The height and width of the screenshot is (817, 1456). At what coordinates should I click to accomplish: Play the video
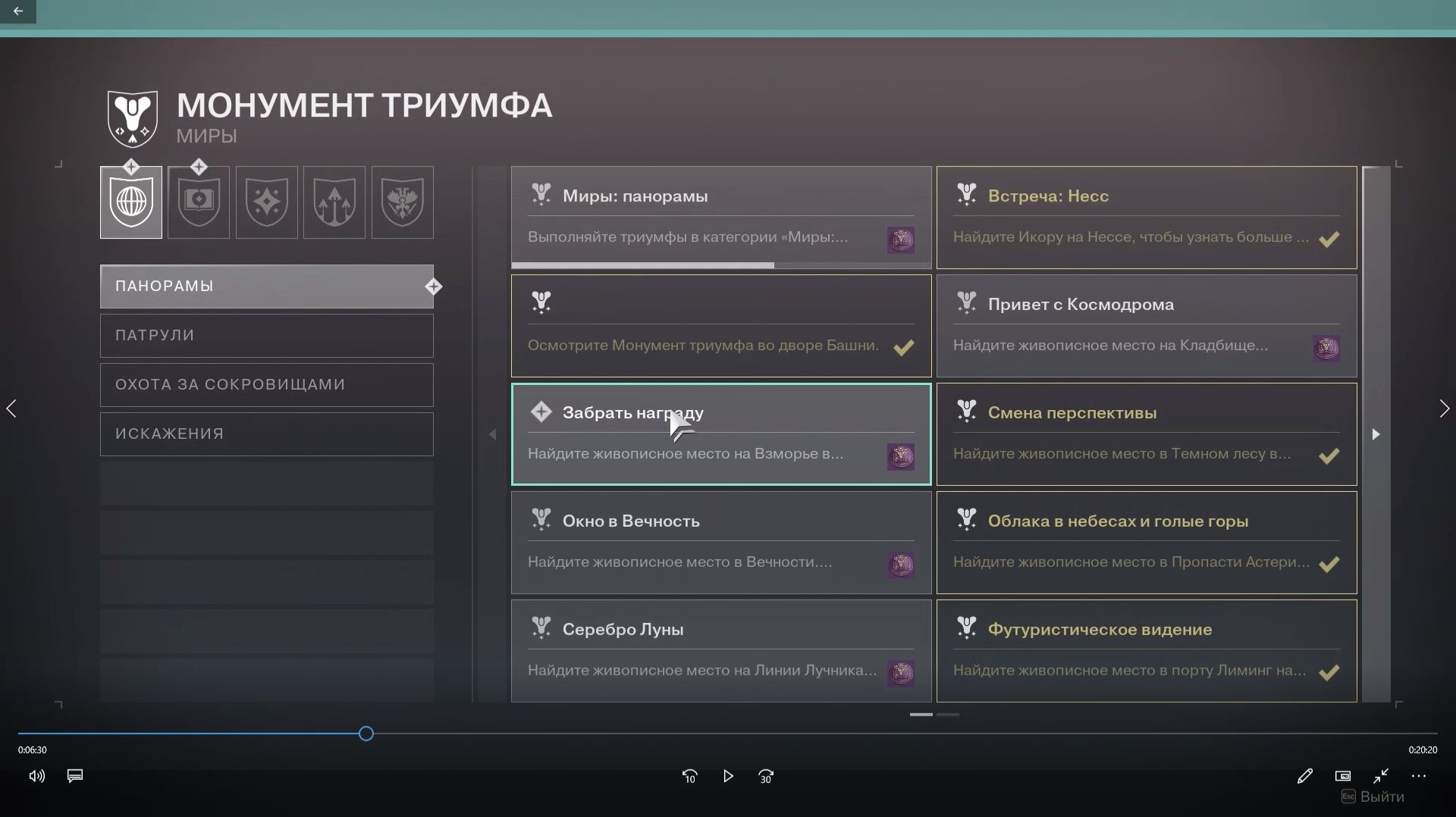(728, 776)
